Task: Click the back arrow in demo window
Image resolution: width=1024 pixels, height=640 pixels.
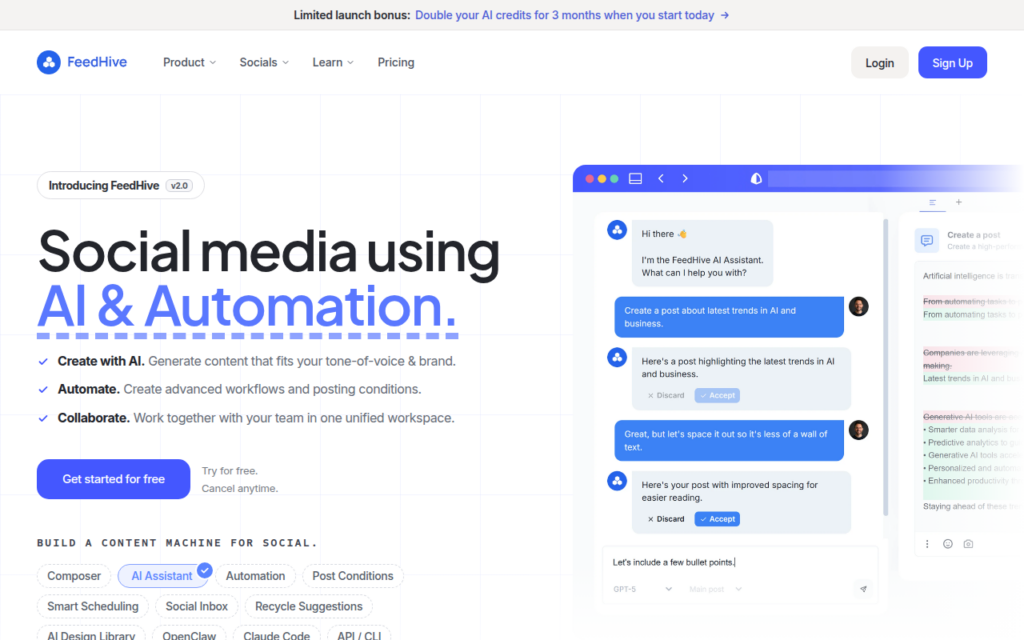Action: (661, 178)
